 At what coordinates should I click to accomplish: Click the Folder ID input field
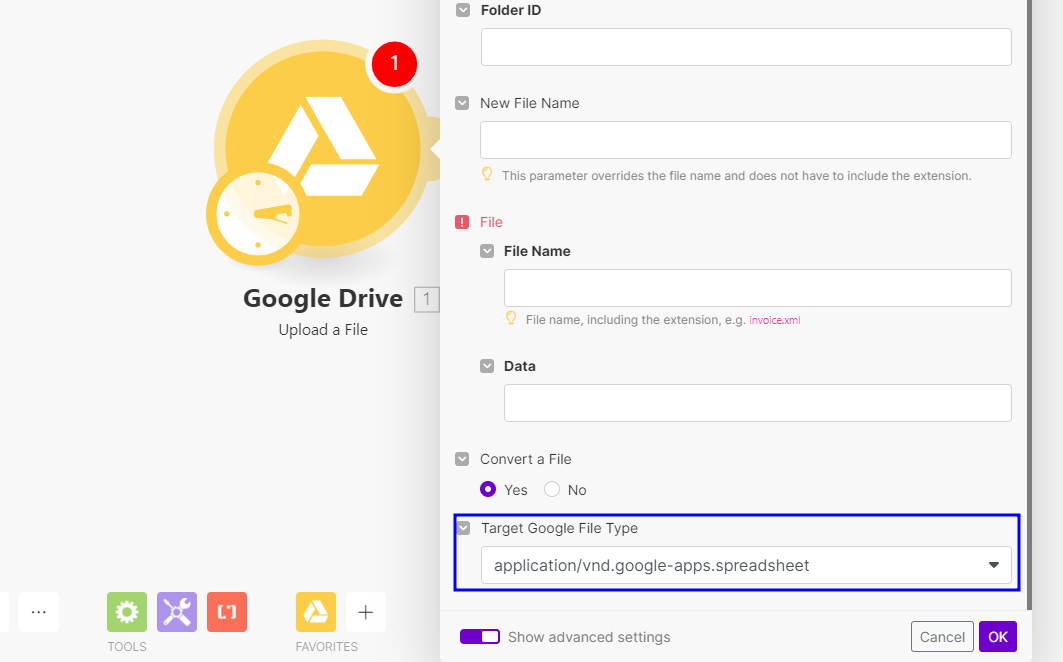tap(746, 47)
